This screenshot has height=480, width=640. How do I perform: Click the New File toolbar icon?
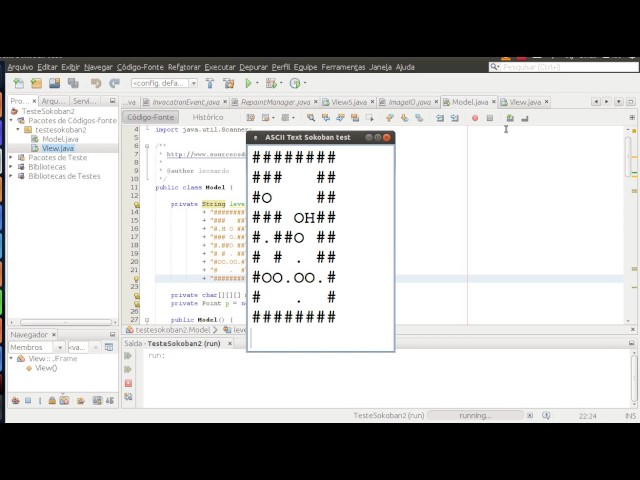[x=18, y=83]
